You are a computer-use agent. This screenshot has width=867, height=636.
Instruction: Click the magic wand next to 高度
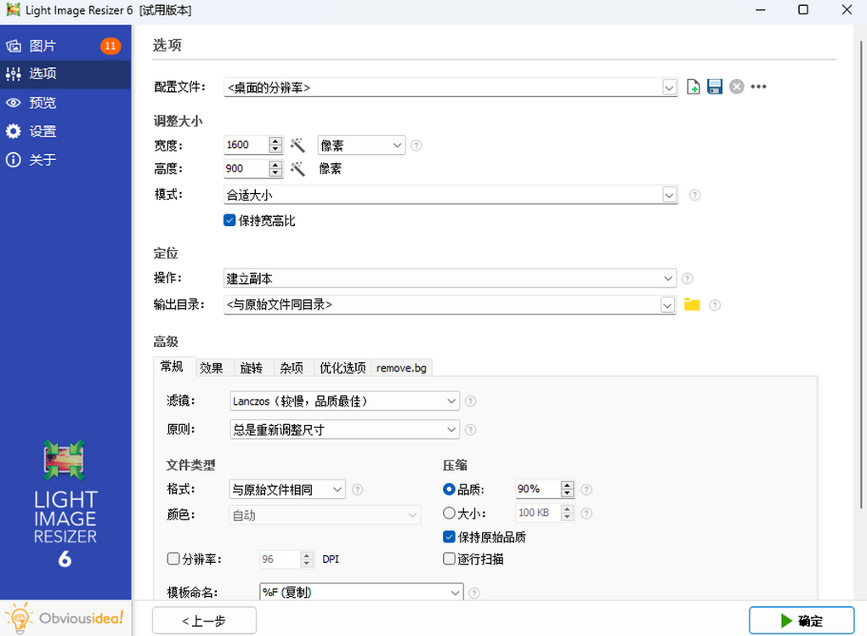[297, 169]
